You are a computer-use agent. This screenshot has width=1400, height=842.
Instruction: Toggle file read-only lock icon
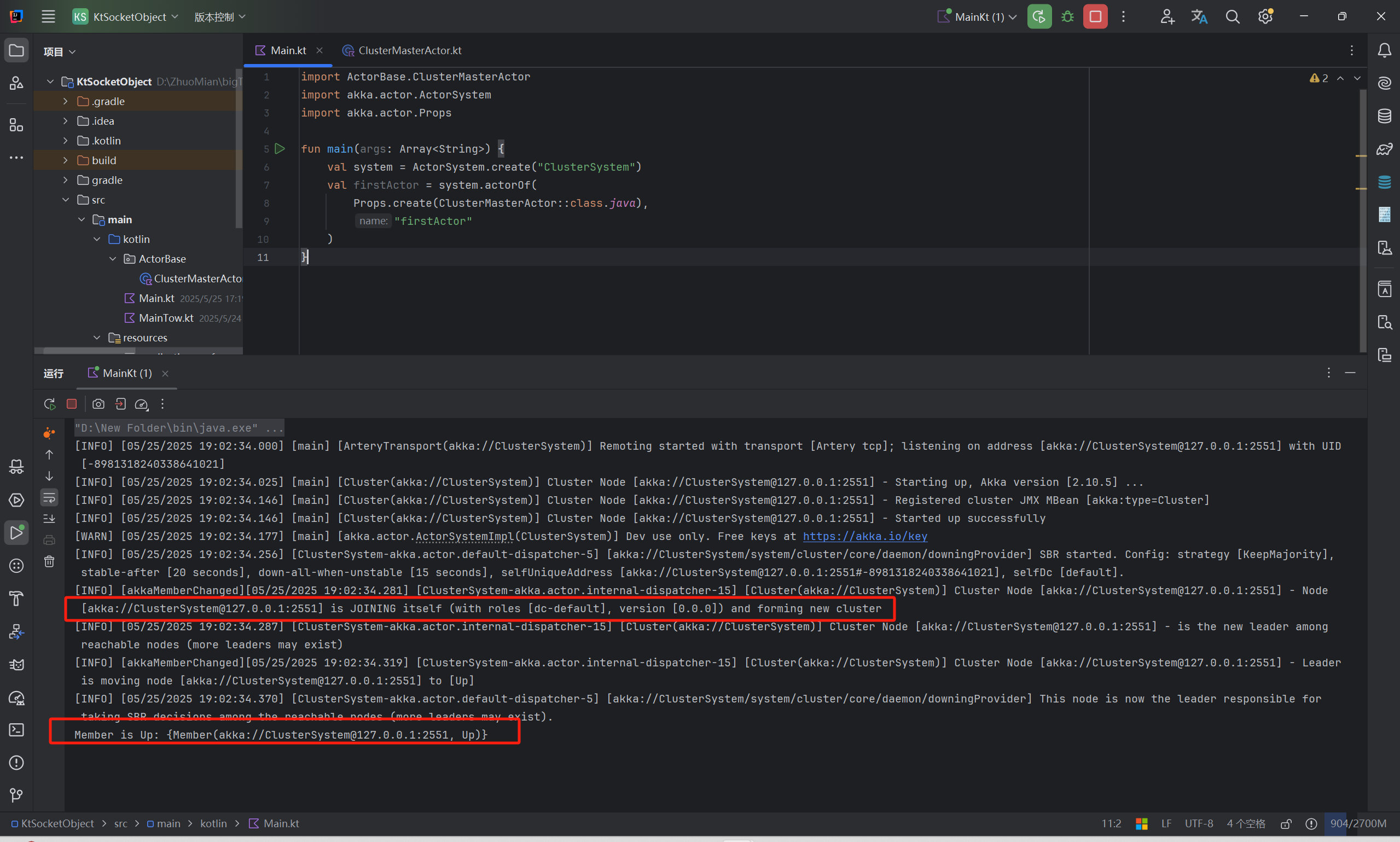point(1286,823)
